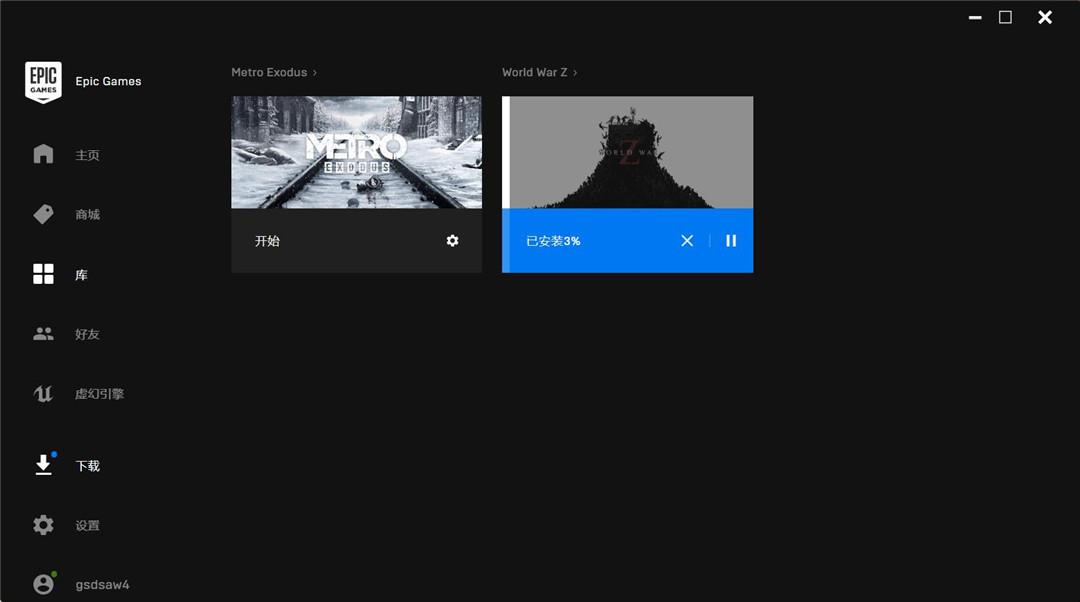Click the Epic Games sidebar title

(108, 81)
